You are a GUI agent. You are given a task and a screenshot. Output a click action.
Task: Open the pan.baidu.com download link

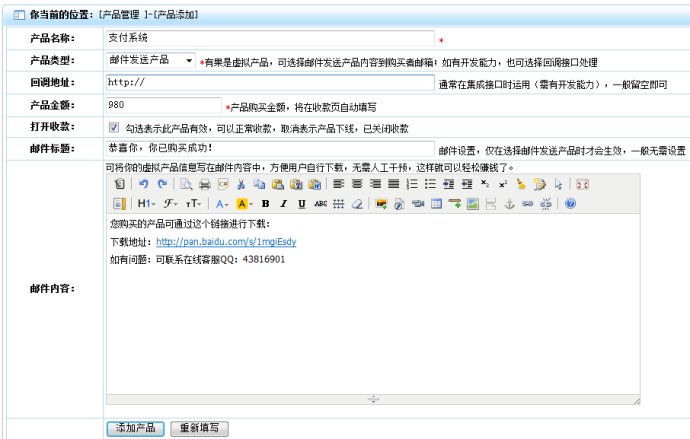pyautogui.click(x=225, y=242)
